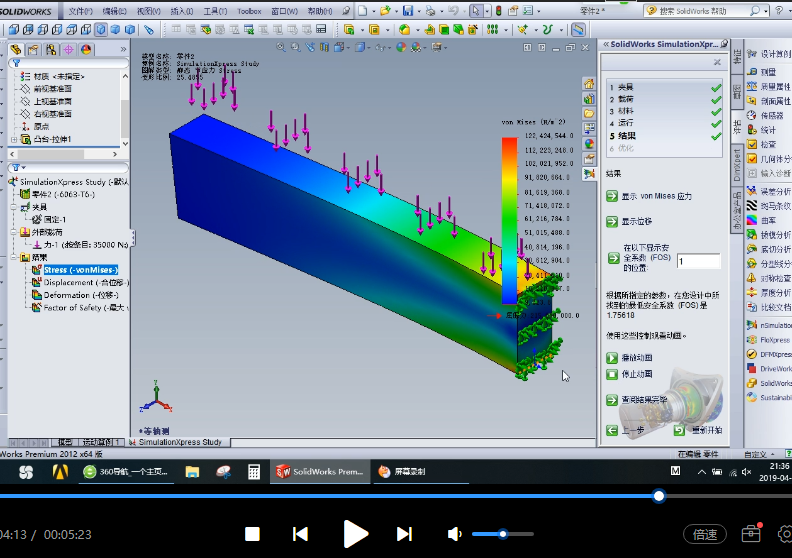This screenshot has width=792, height=558.
Task: Open the search SolidWorks Help dropdown arrow
Action: [766, 11]
